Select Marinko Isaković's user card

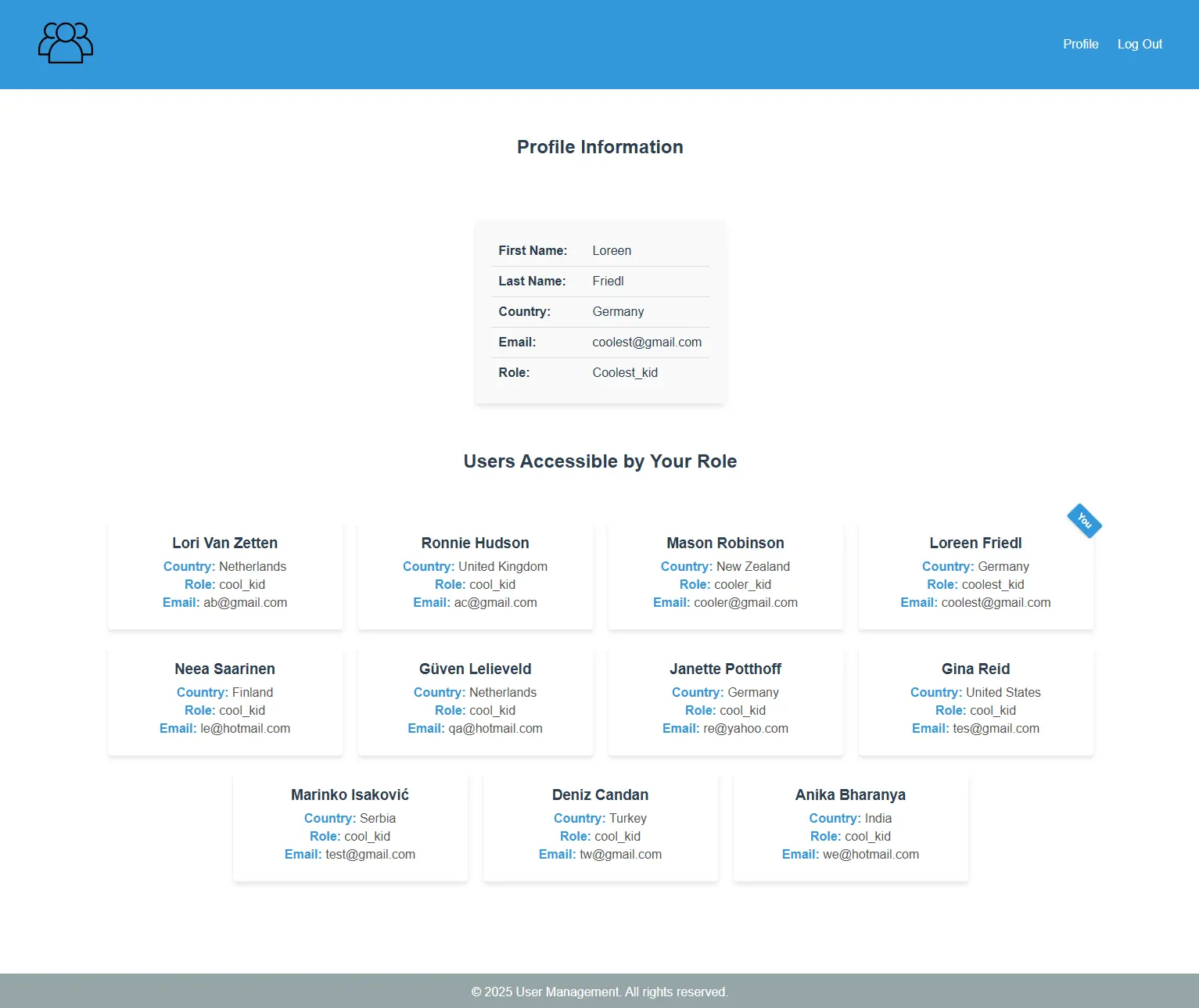pos(350,825)
